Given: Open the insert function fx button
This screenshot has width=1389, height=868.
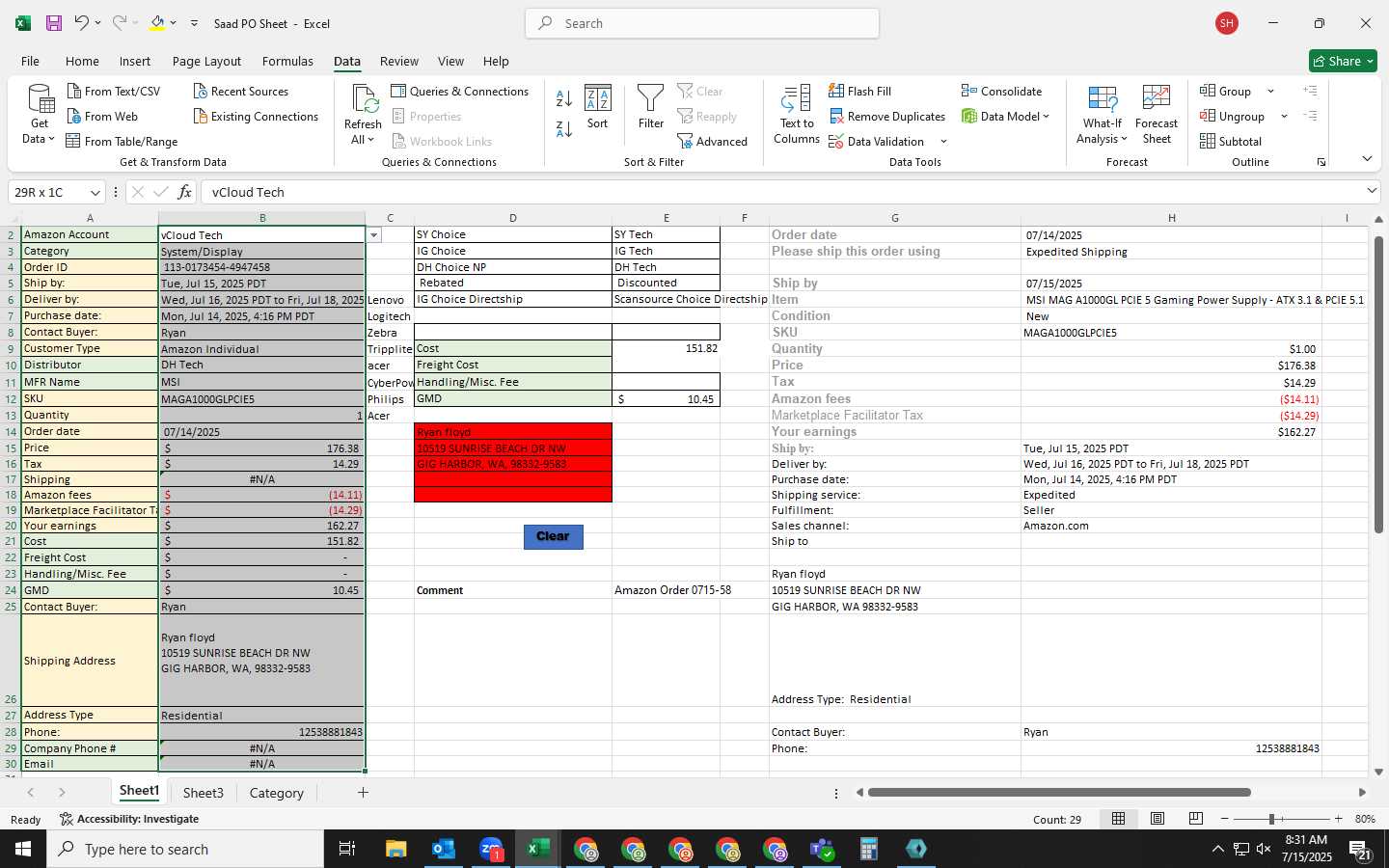Looking at the screenshot, I should [184, 192].
